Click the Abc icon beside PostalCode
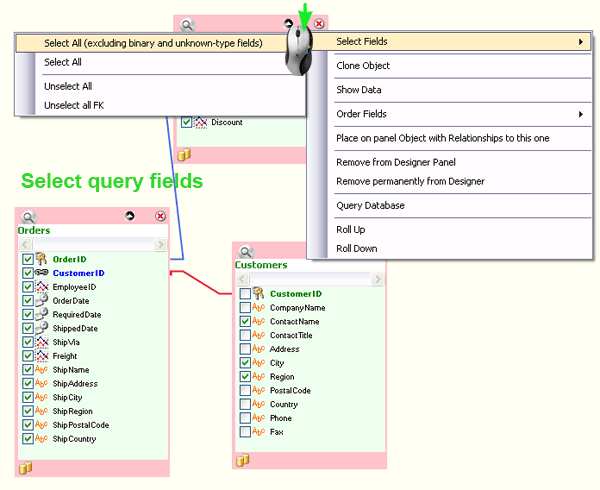 [x=259, y=390]
